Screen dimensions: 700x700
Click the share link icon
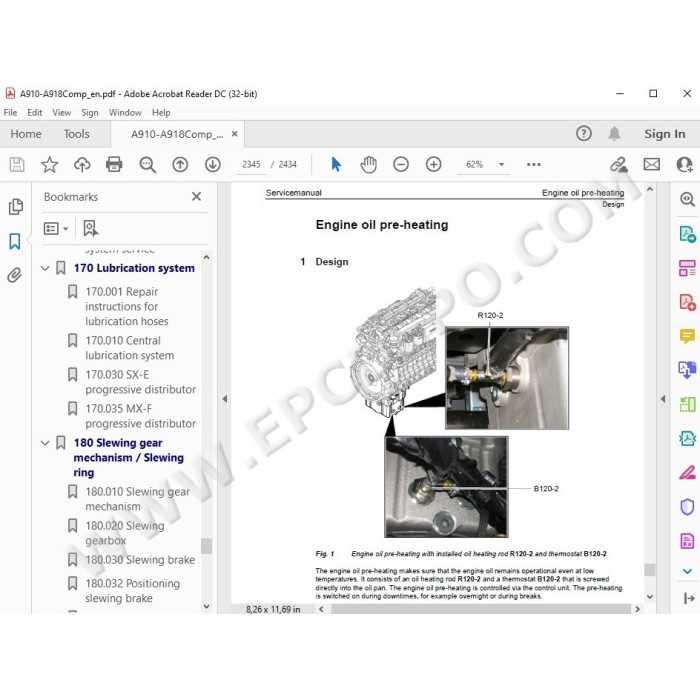coord(619,165)
